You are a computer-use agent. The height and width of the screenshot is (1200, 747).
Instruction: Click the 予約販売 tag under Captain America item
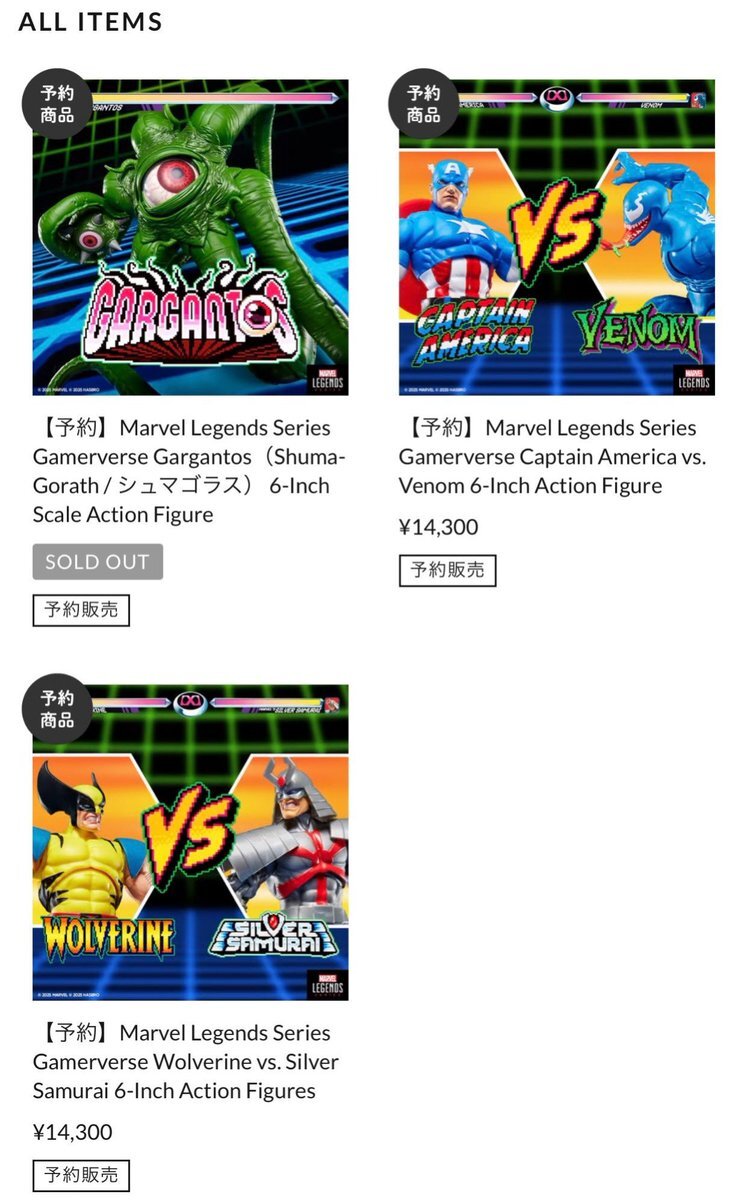pyautogui.click(x=447, y=570)
